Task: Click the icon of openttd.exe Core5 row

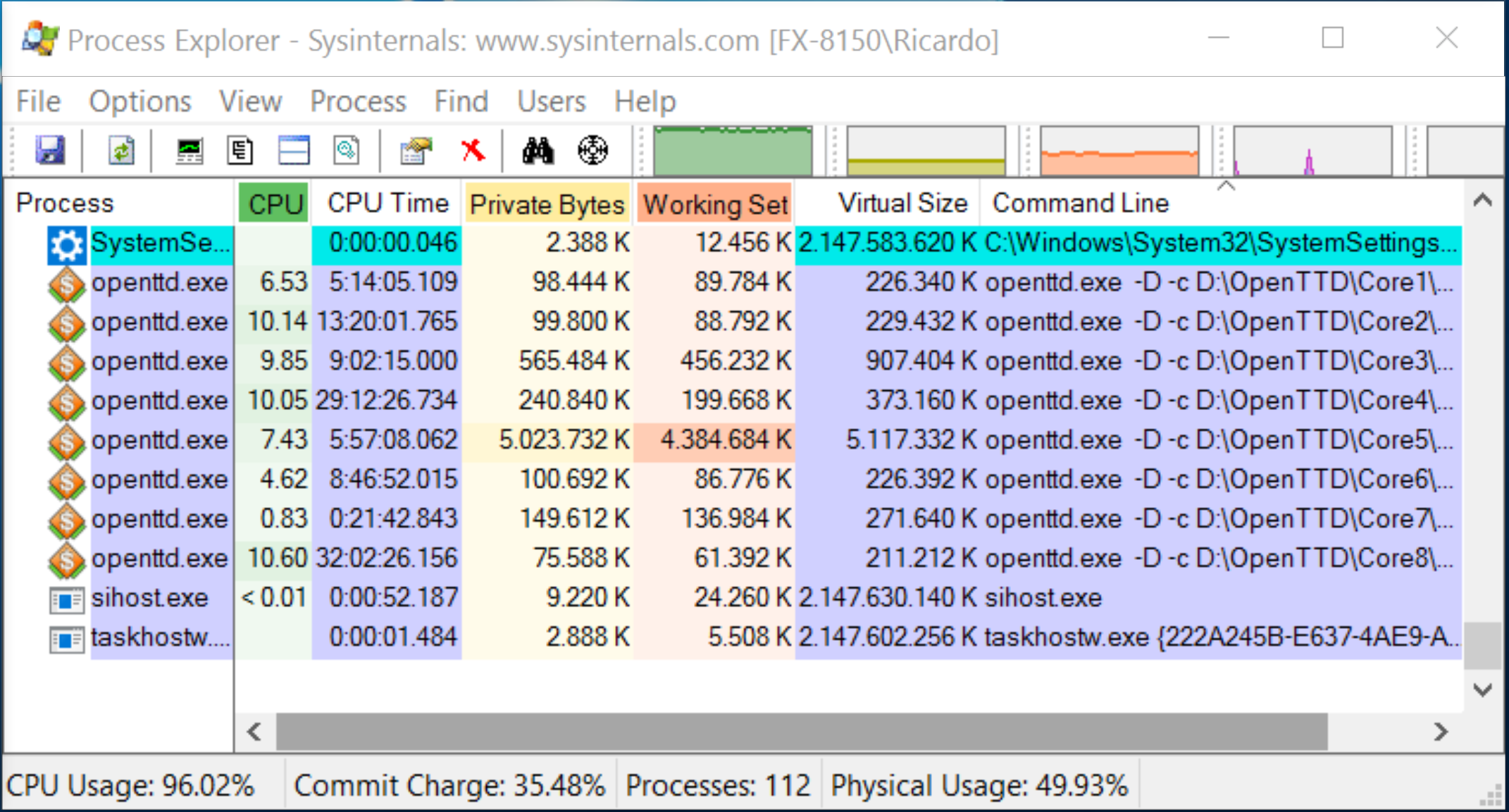Action: tap(67, 443)
